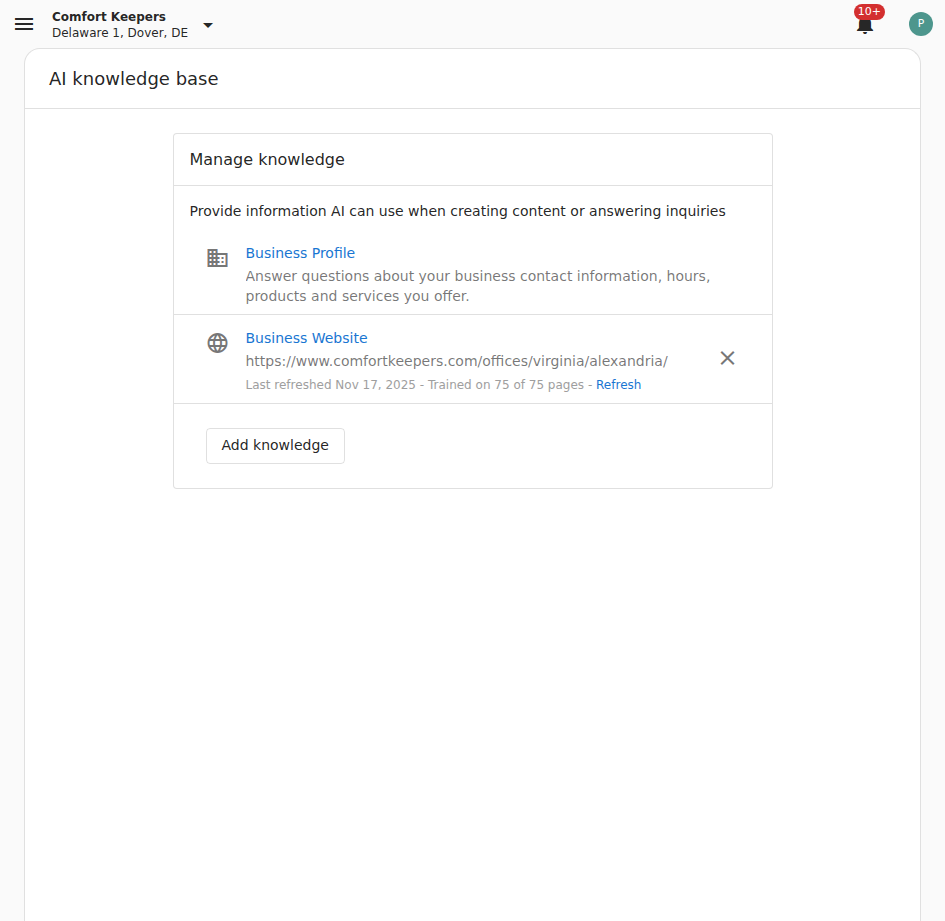Click the Business Profile building icon
This screenshot has width=945, height=921.
[218, 258]
